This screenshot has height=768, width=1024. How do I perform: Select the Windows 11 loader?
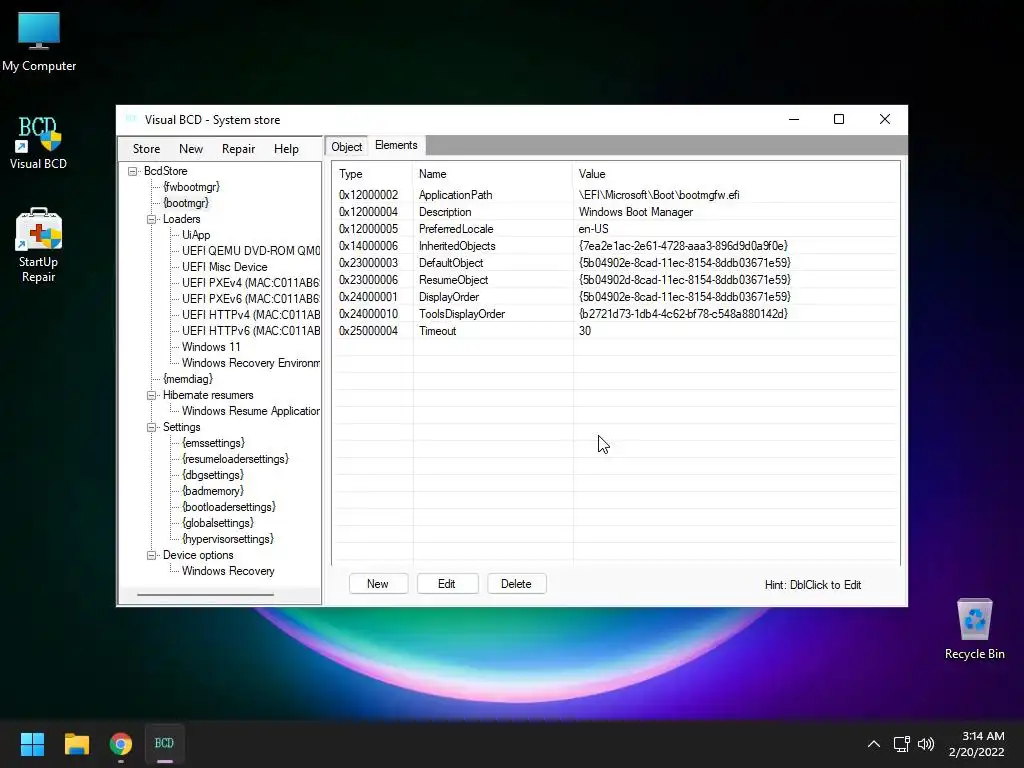211,347
